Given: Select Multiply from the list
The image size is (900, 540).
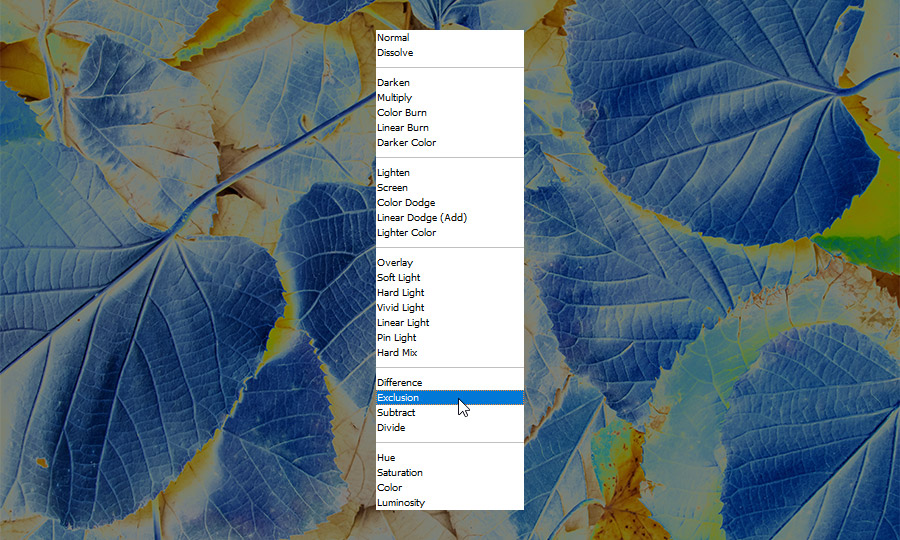Looking at the screenshot, I should [x=449, y=97].
